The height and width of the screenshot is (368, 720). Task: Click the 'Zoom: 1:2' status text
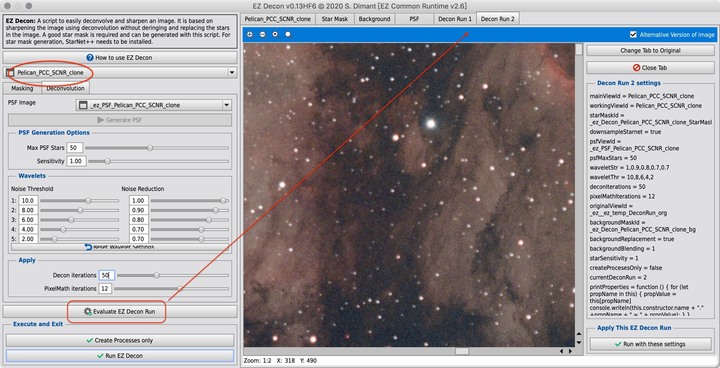(x=256, y=361)
